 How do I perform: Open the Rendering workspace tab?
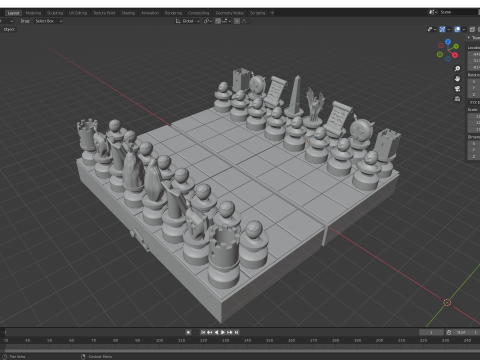173,13
